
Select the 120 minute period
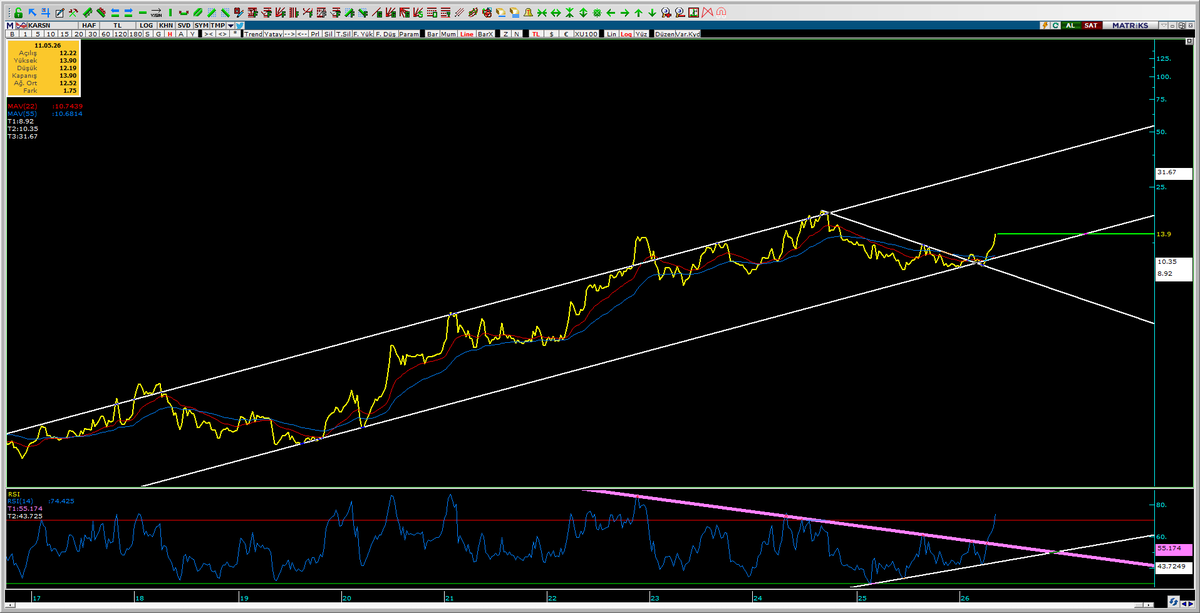(x=119, y=34)
